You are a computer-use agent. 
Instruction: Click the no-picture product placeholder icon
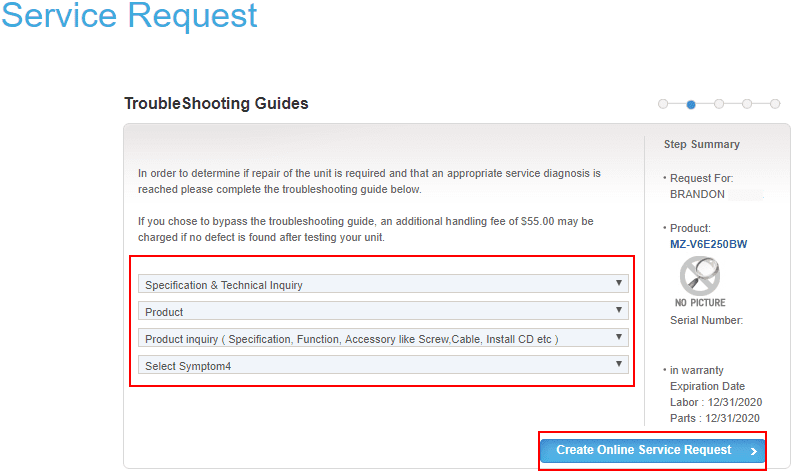(700, 275)
